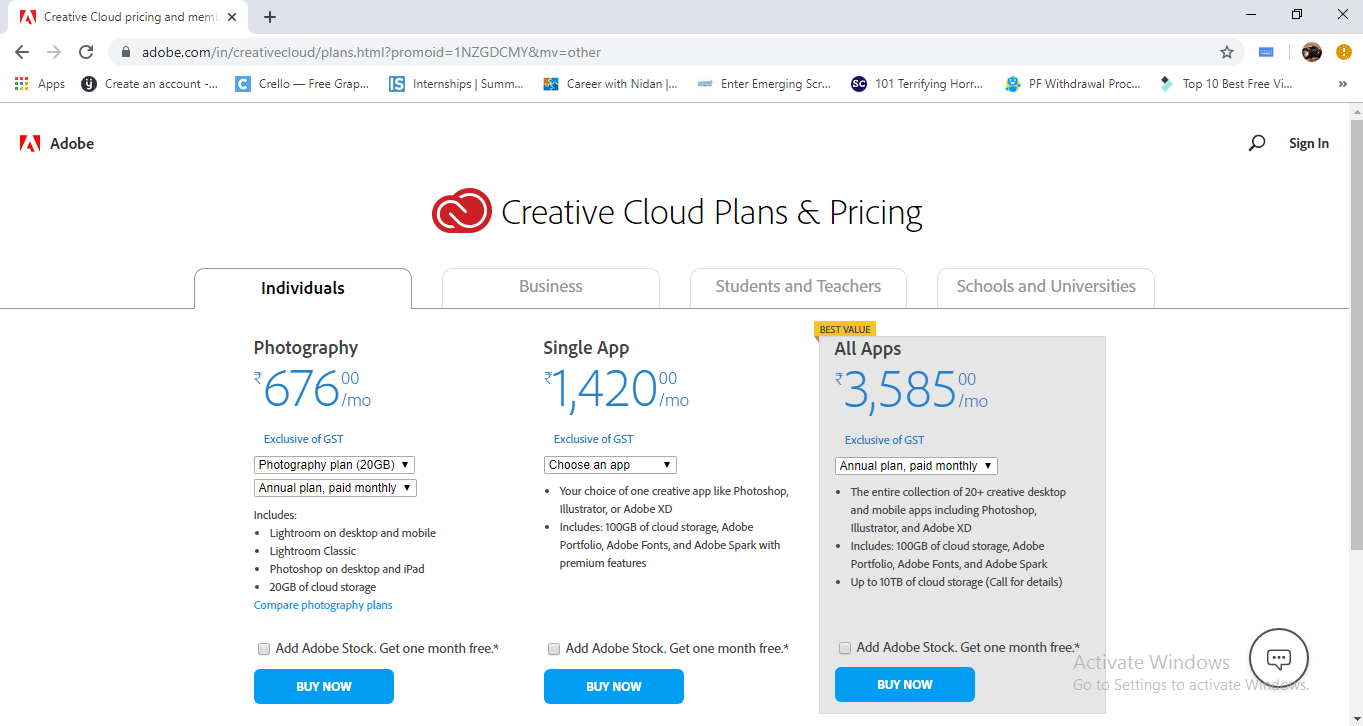Click Sign In
The width and height of the screenshot is (1363, 726).
click(x=1308, y=143)
